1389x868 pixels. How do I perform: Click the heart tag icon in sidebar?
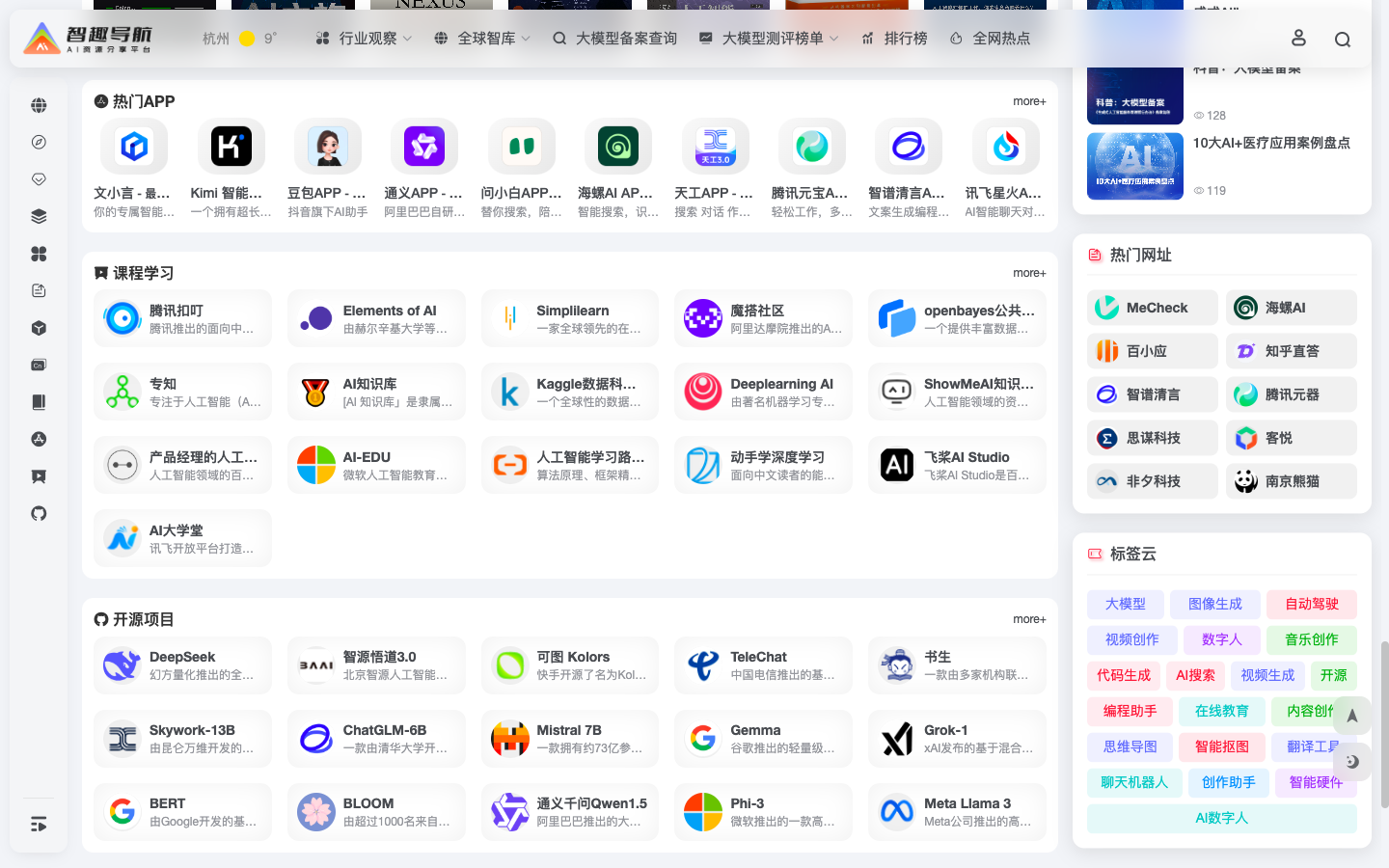click(39, 179)
